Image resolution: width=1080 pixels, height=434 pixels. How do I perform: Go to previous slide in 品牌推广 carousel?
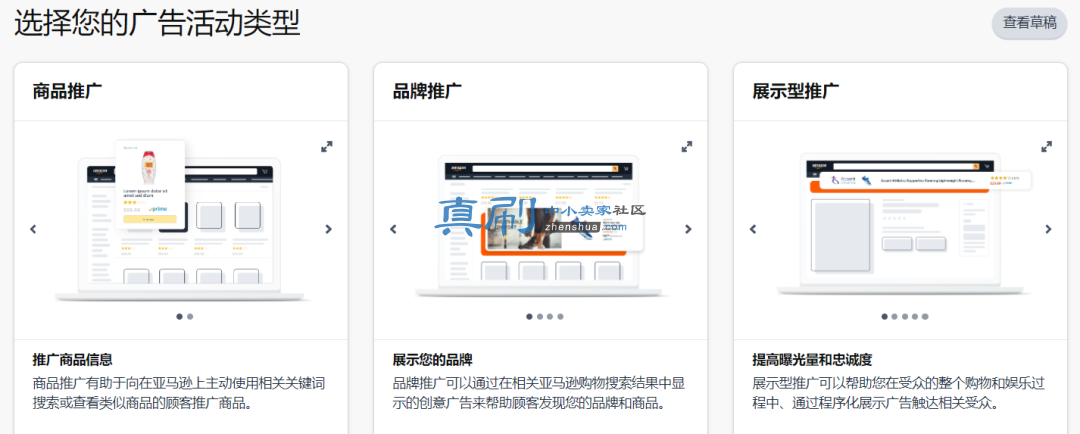(393, 229)
